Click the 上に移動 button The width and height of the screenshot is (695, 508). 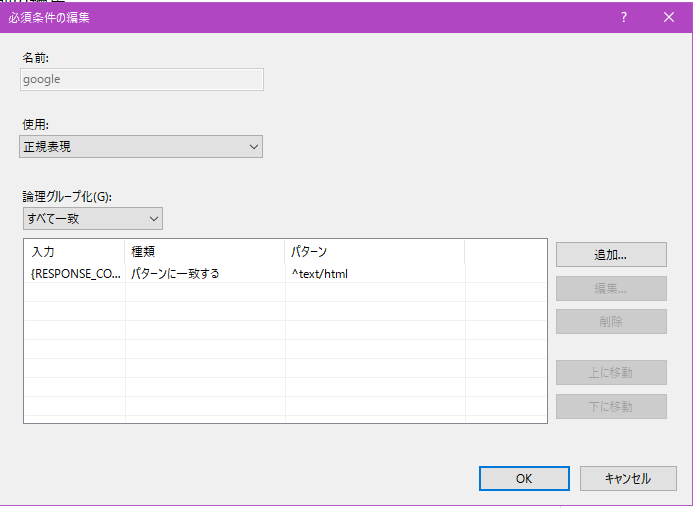[x=611, y=372]
